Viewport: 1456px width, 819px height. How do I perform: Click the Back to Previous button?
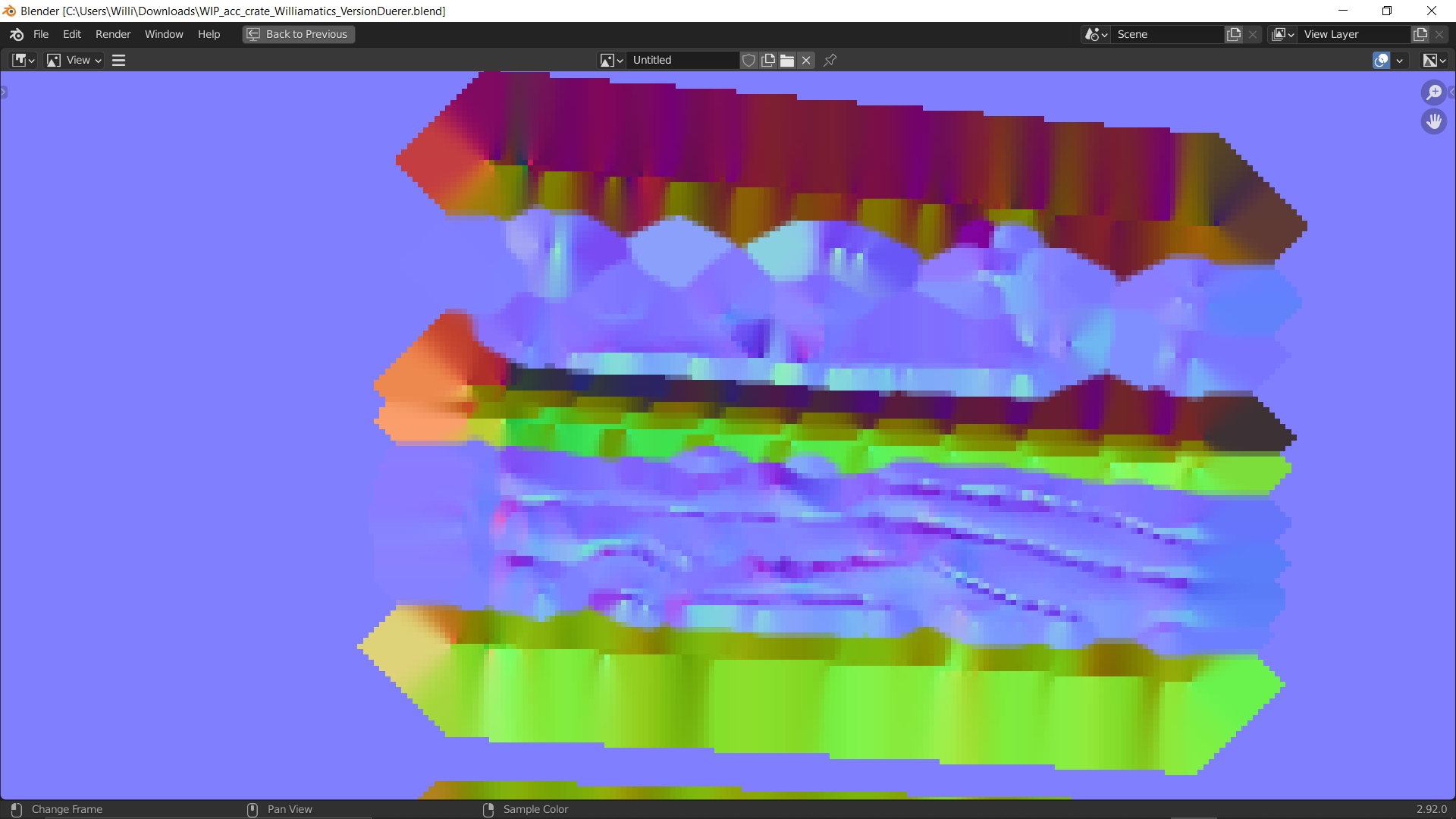(x=299, y=34)
